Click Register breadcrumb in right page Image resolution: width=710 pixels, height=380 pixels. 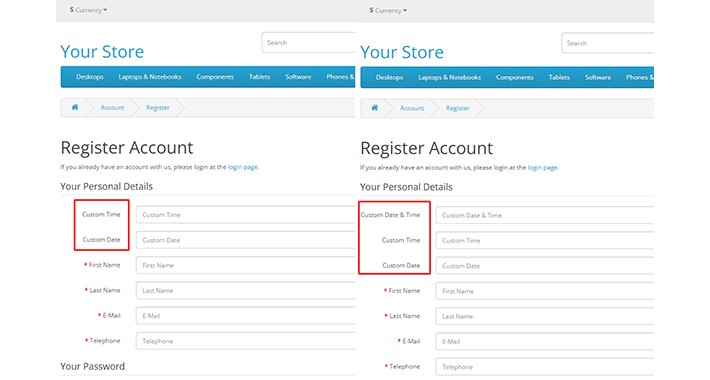(458, 108)
